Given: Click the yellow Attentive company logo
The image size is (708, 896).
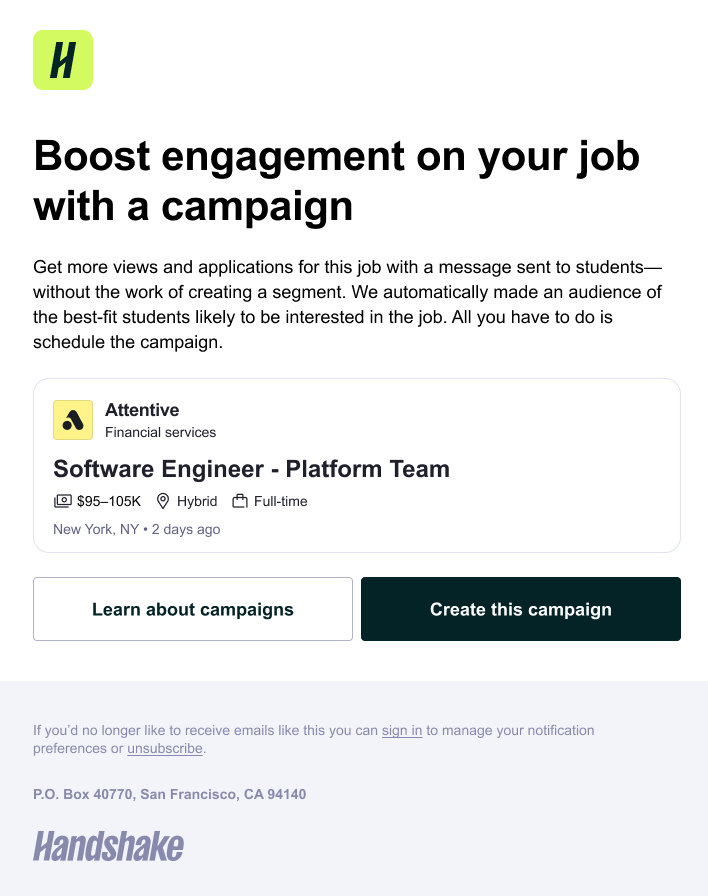Looking at the screenshot, I should click(x=73, y=420).
